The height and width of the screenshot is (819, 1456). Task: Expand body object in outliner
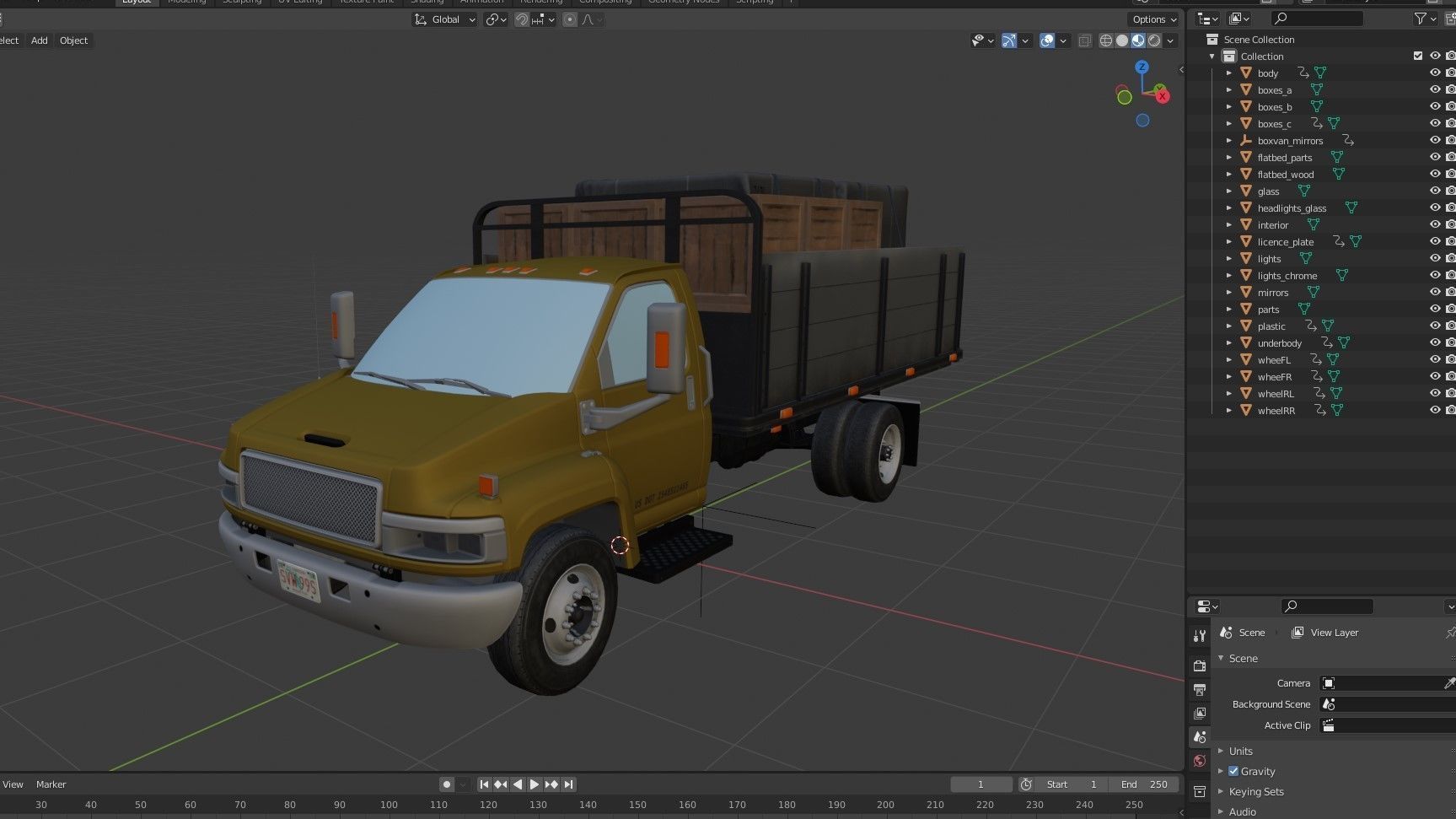1229,73
